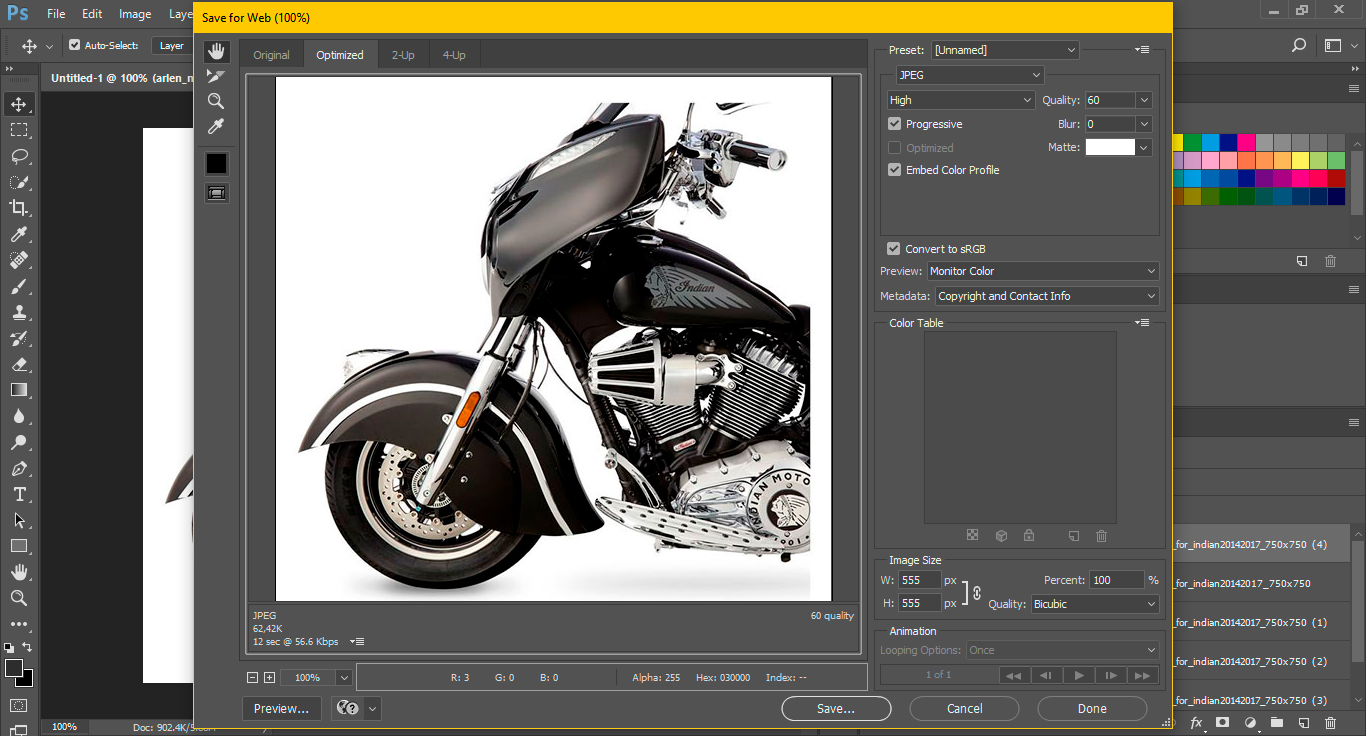Select the Clone Stamp tool
Image resolution: width=1366 pixels, height=736 pixels.
[x=19, y=312]
